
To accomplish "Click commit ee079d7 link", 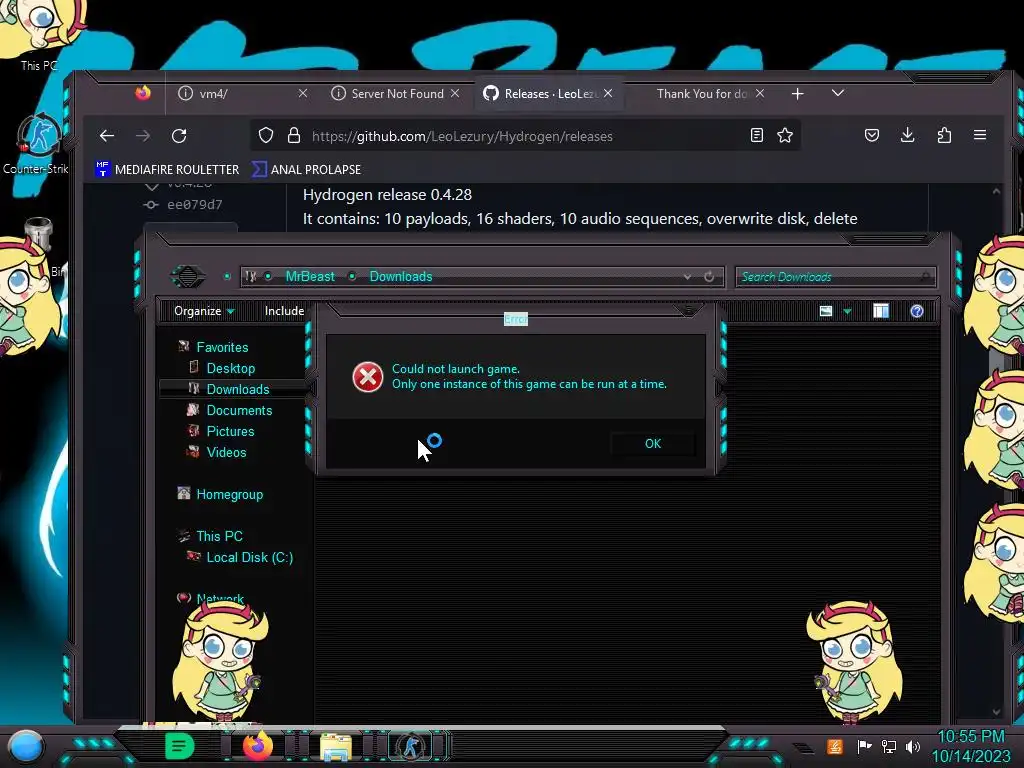I will [195, 204].
